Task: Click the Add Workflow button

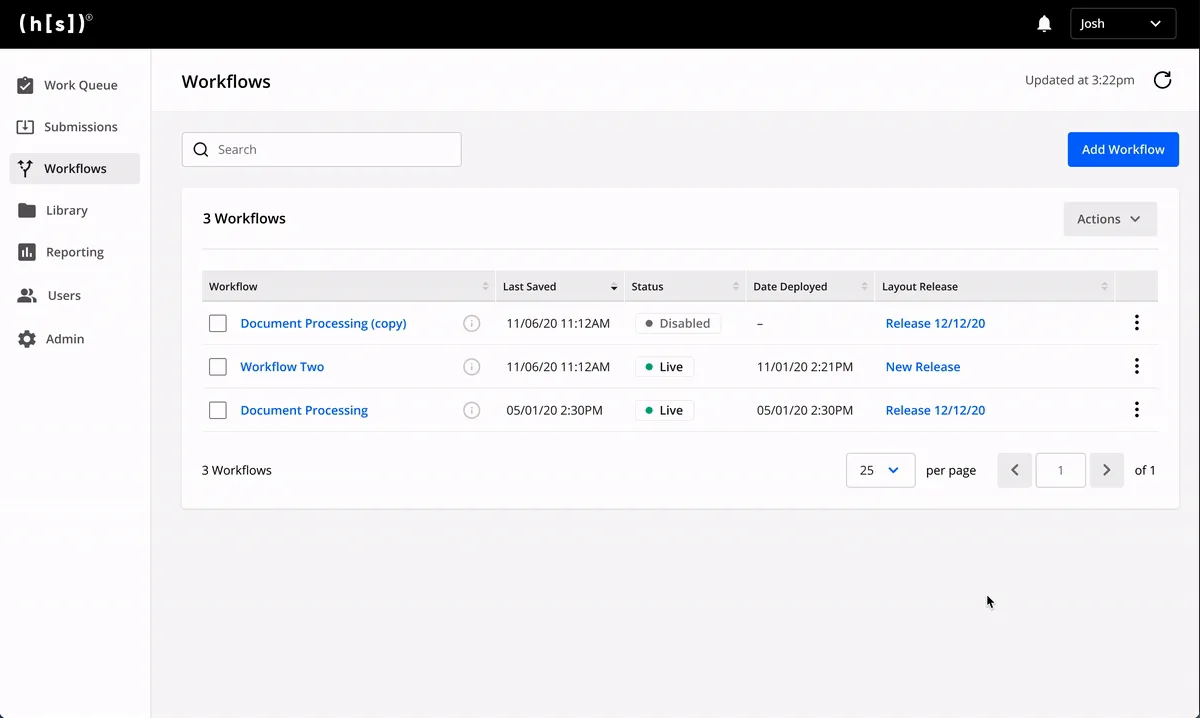Action: point(1122,150)
